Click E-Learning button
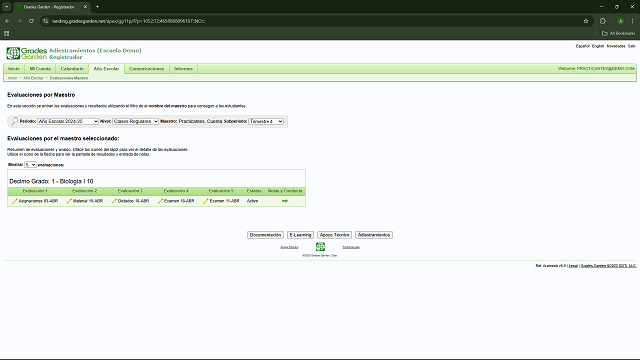 click(x=300, y=235)
